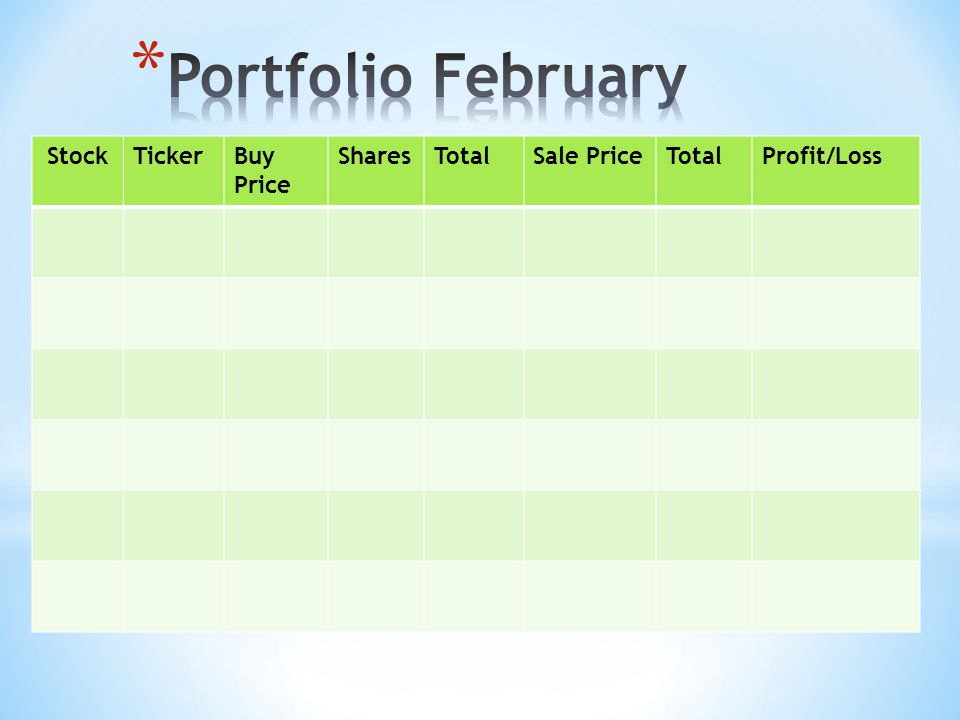Click the first empty cell under Stock
This screenshot has height=720, width=960.
click(78, 242)
